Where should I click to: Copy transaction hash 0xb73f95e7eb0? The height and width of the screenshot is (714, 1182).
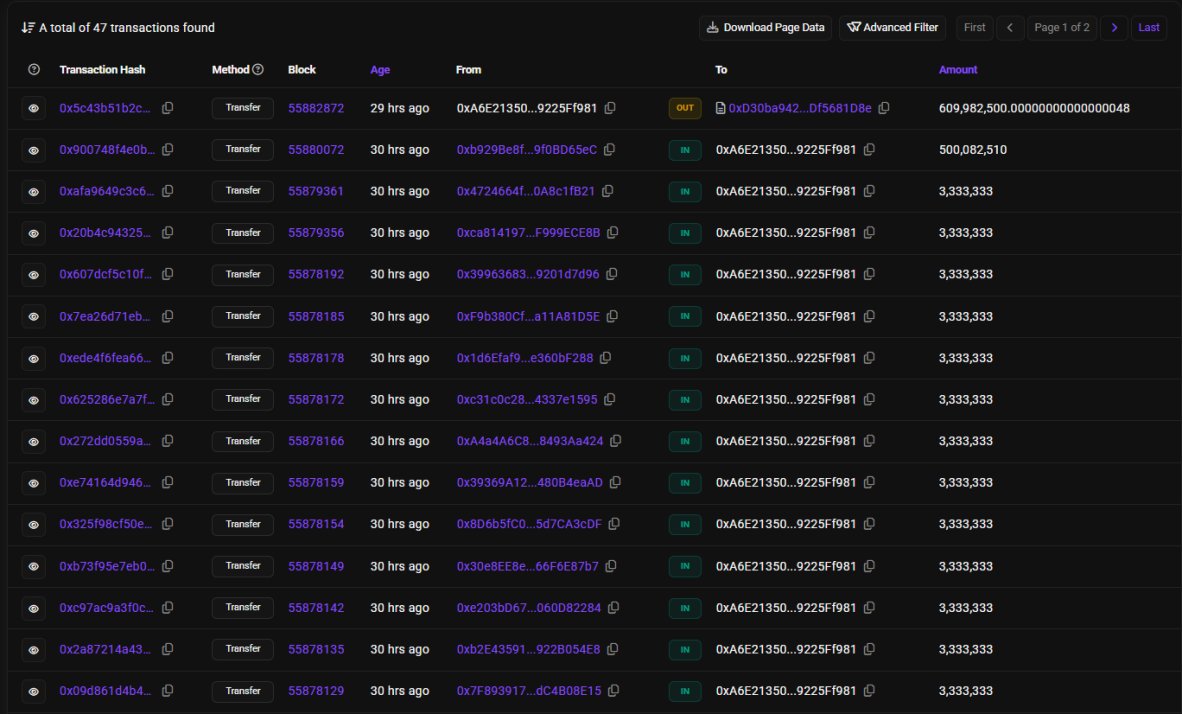point(167,565)
